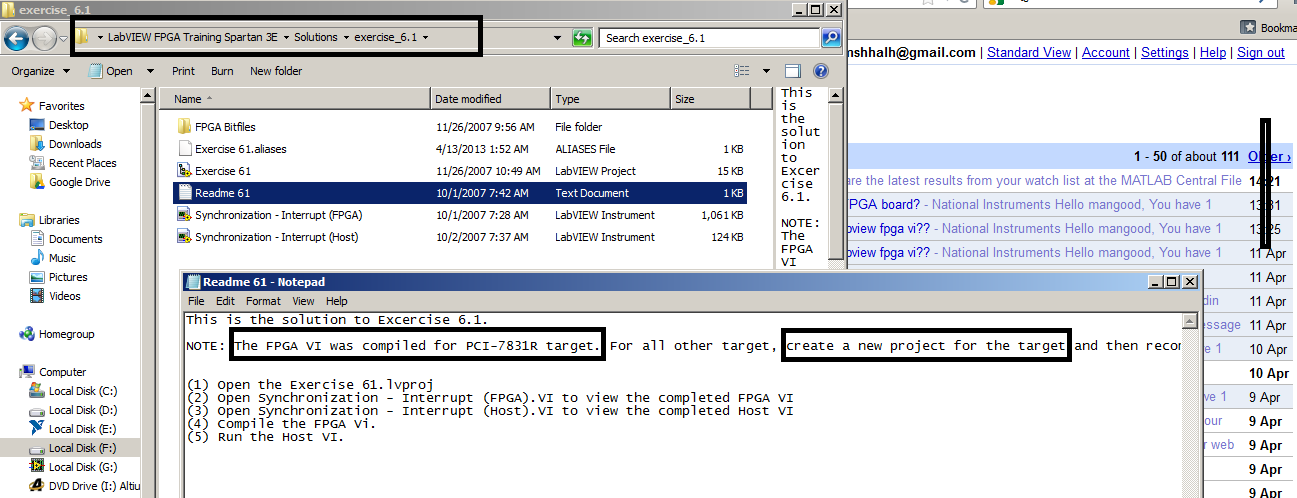Sort files by Date modified column
1297x498 pixels.
click(490, 99)
